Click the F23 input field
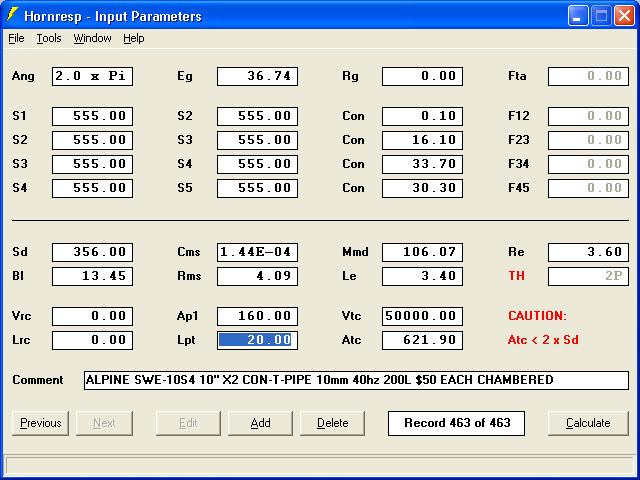The height and width of the screenshot is (480, 640). 588,140
